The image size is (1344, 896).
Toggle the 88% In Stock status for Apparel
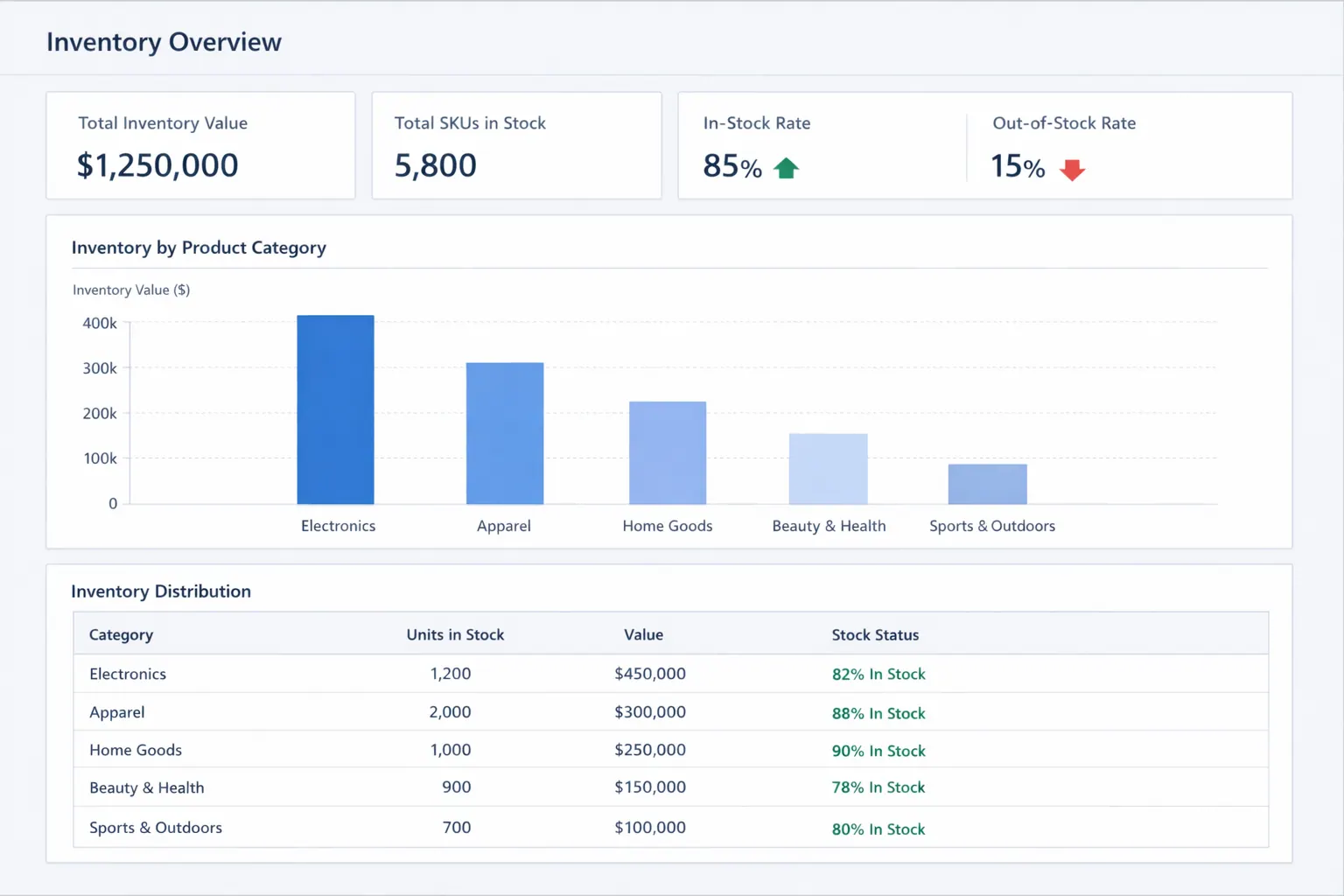878,712
